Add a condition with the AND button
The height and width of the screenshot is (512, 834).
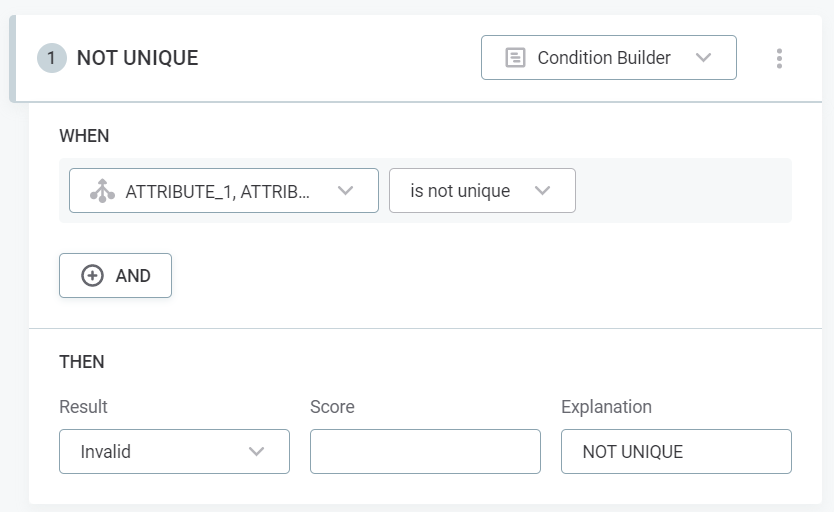click(116, 276)
